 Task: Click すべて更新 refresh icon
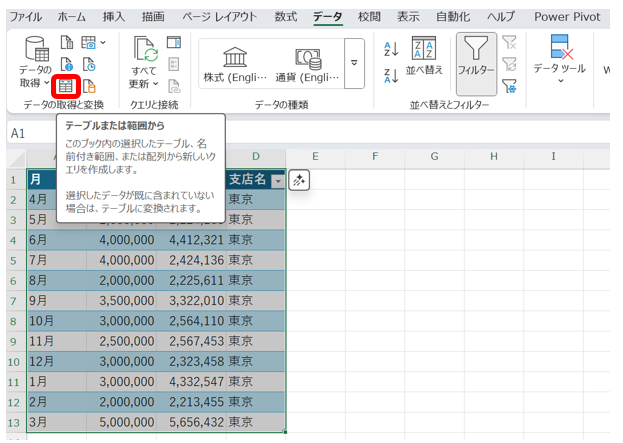pos(145,49)
